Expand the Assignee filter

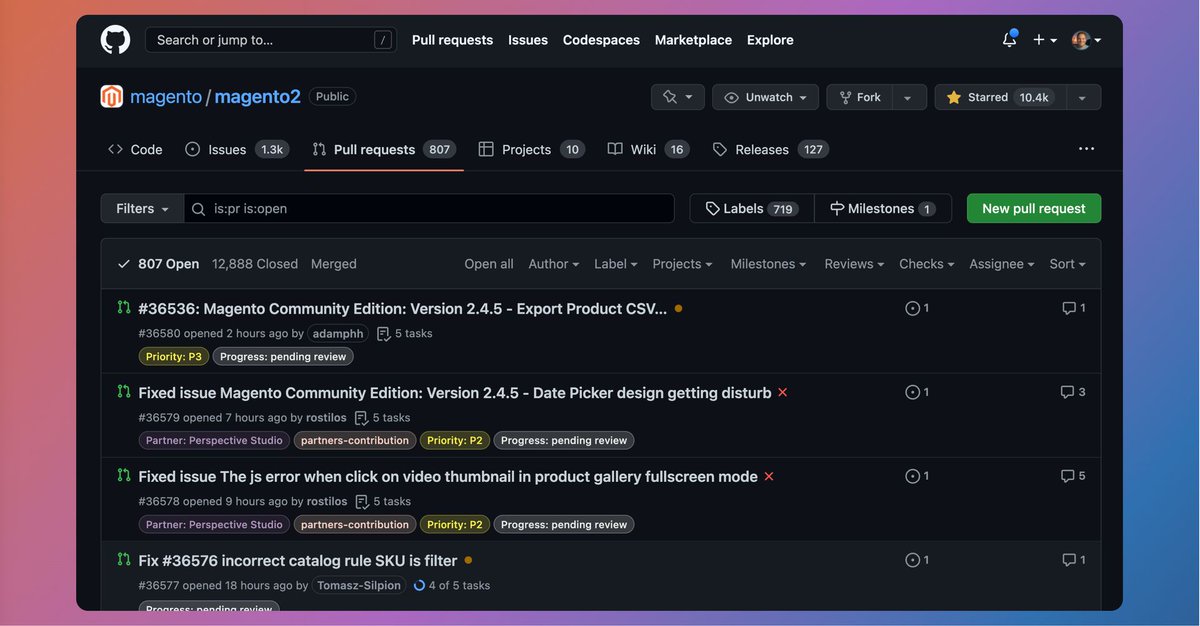[x=1002, y=264]
